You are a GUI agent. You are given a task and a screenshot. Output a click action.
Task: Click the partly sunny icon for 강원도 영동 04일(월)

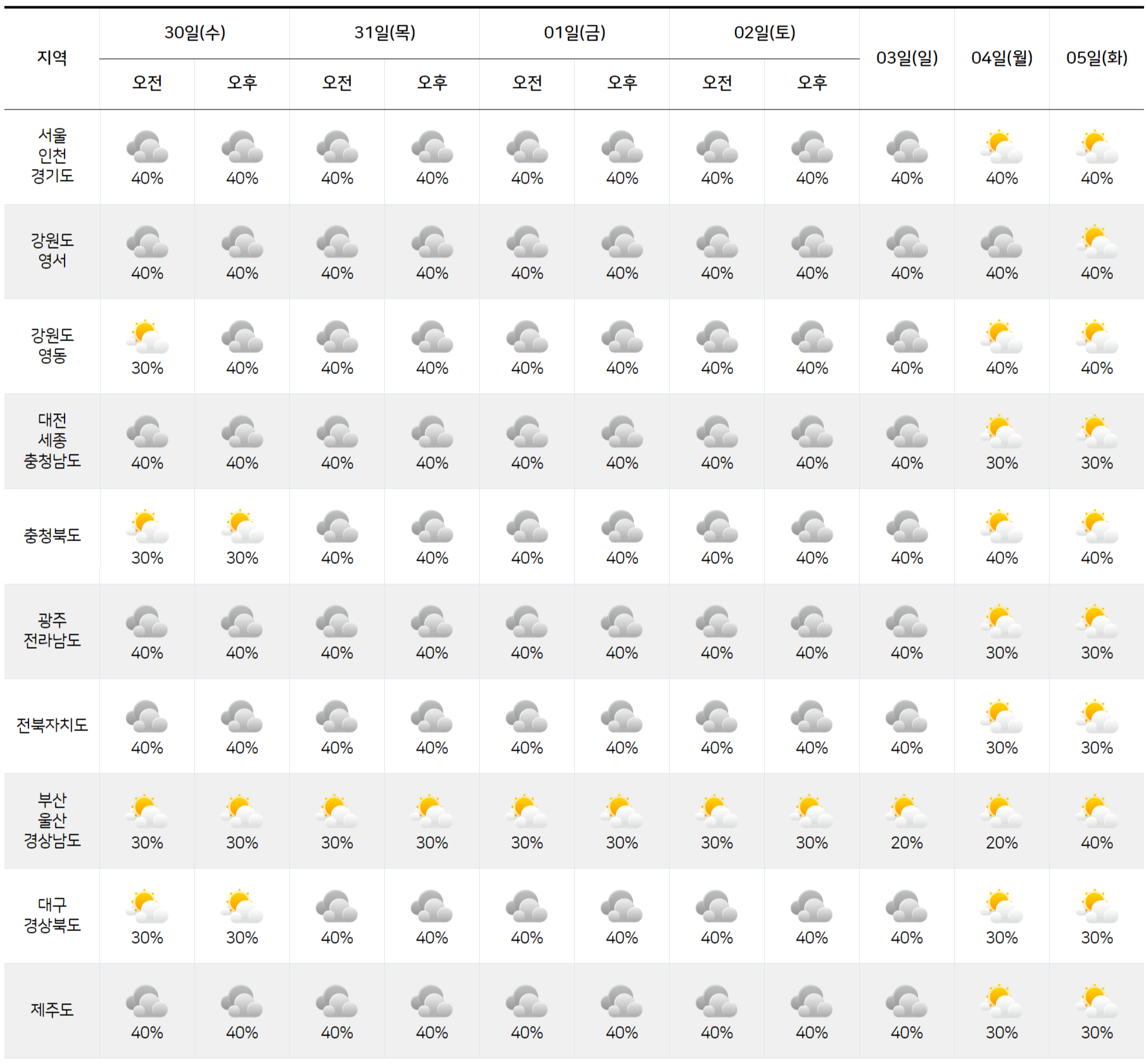tap(1002, 337)
